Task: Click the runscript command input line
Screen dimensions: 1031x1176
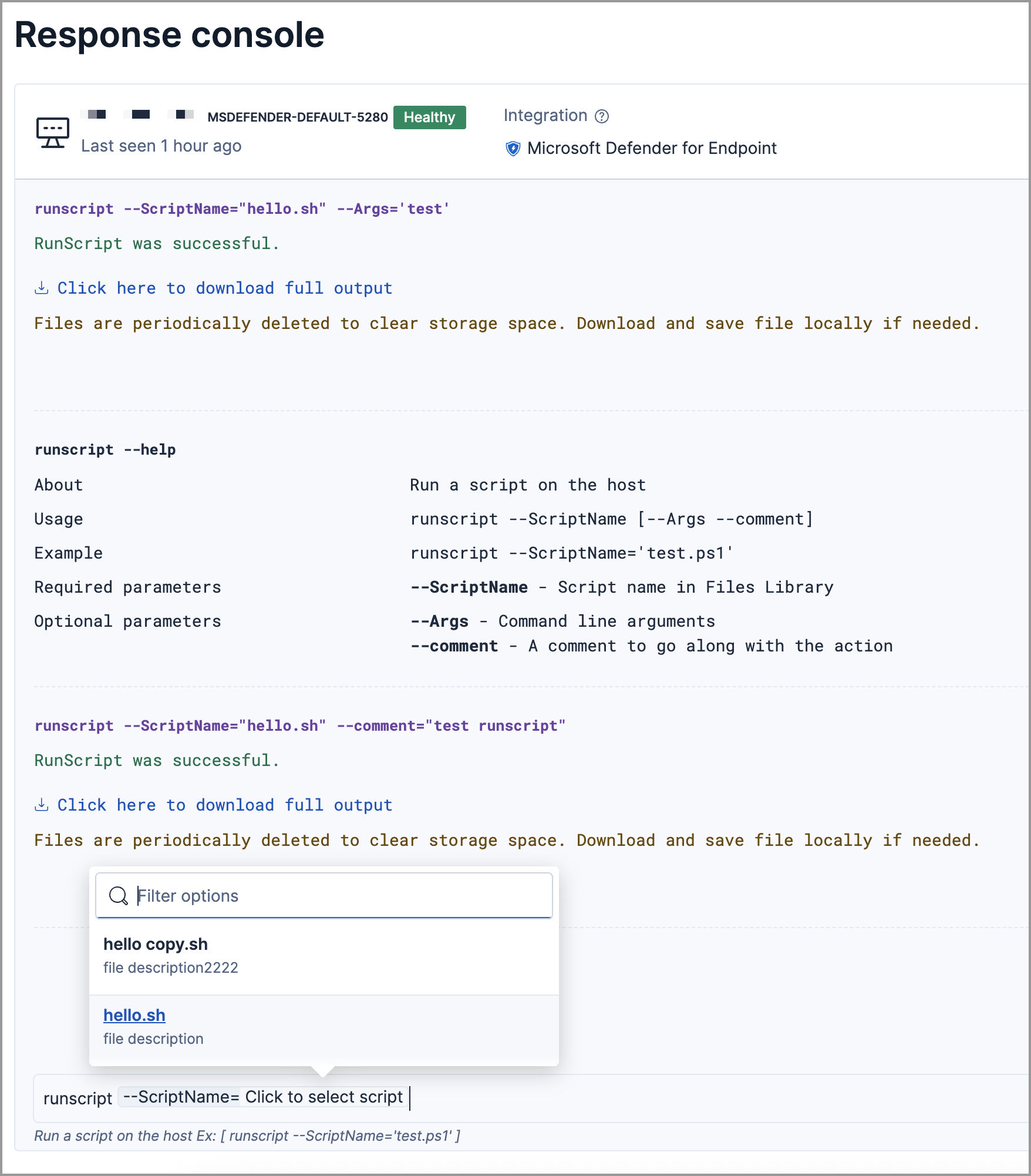Action: coord(646,1098)
